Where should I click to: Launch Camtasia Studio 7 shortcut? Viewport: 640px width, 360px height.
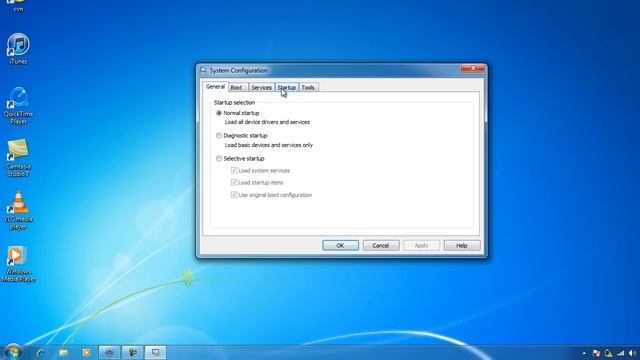coord(18,158)
